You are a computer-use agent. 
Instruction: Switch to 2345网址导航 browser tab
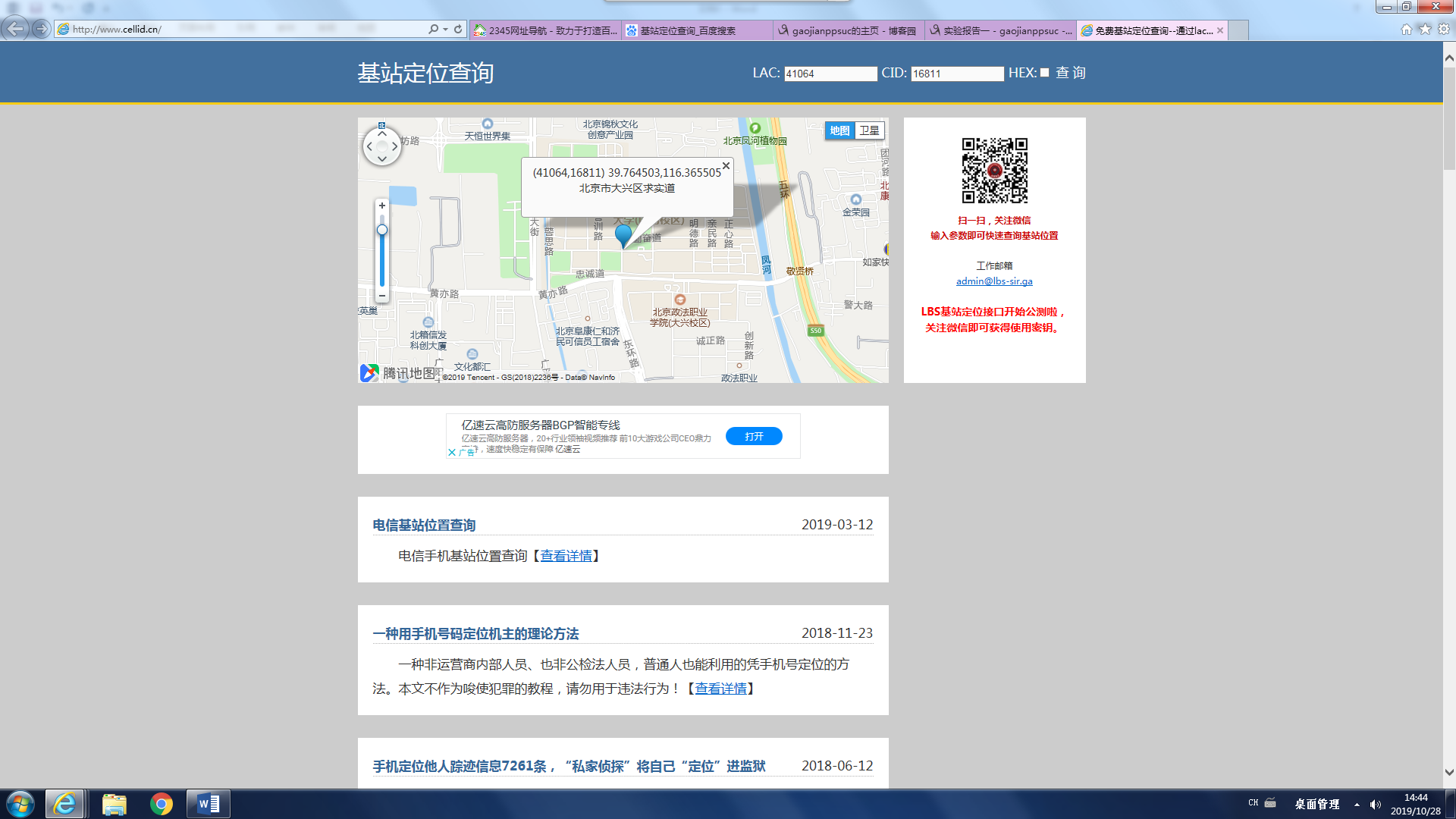(x=546, y=30)
